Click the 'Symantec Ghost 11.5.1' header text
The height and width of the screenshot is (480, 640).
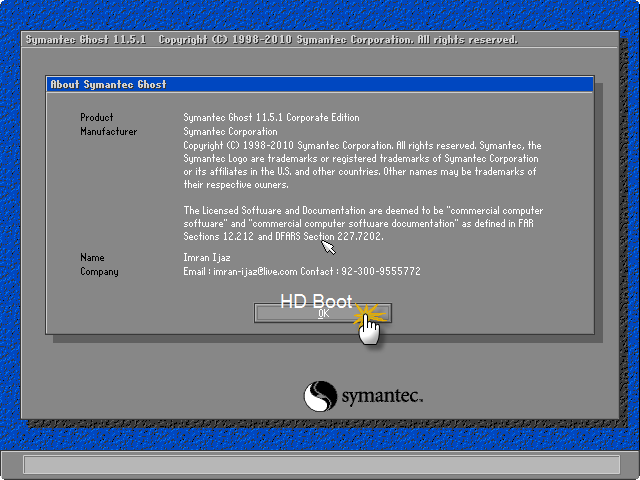(86, 40)
